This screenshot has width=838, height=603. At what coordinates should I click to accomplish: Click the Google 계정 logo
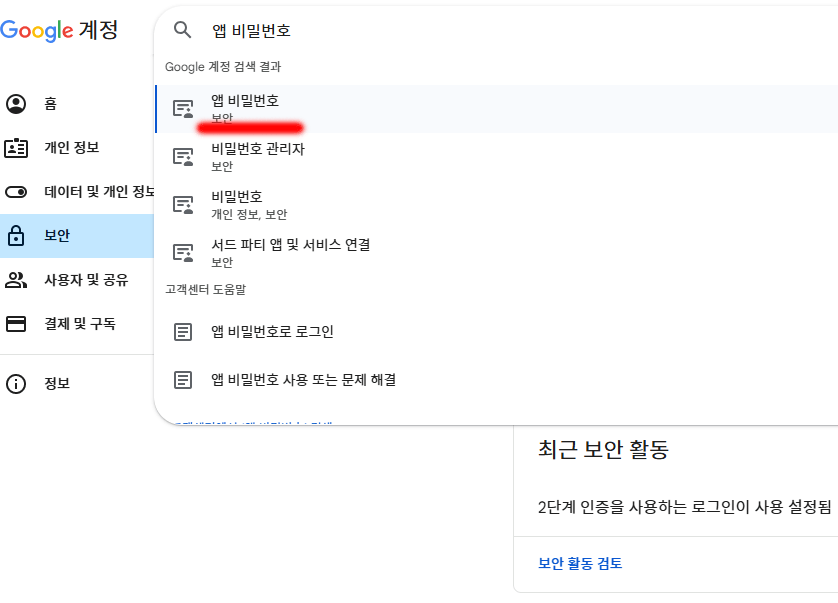(59, 30)
